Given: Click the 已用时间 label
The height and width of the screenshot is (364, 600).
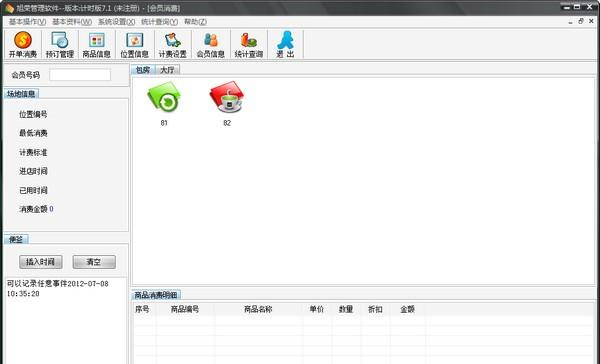Looking at the screenshot, I should 33,190.
